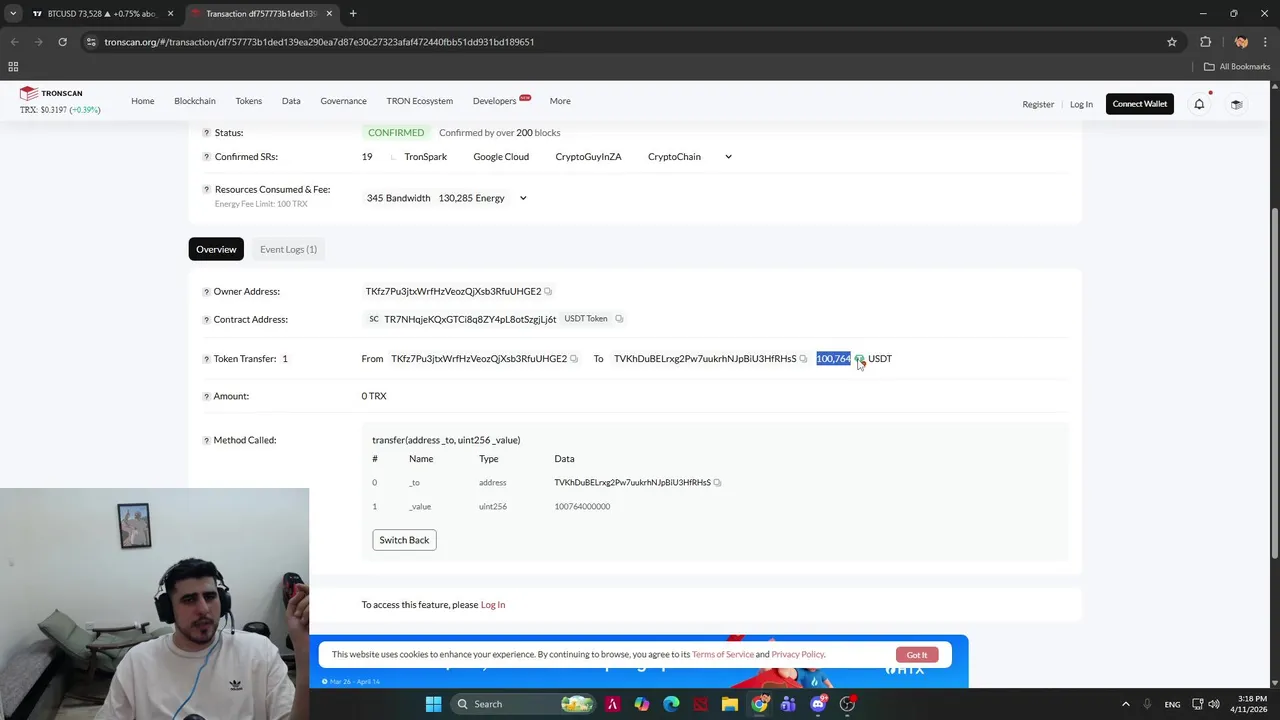Screen dimensions: 1280x720
Task: Select the Overview tab
Action: tap(216, 249)
